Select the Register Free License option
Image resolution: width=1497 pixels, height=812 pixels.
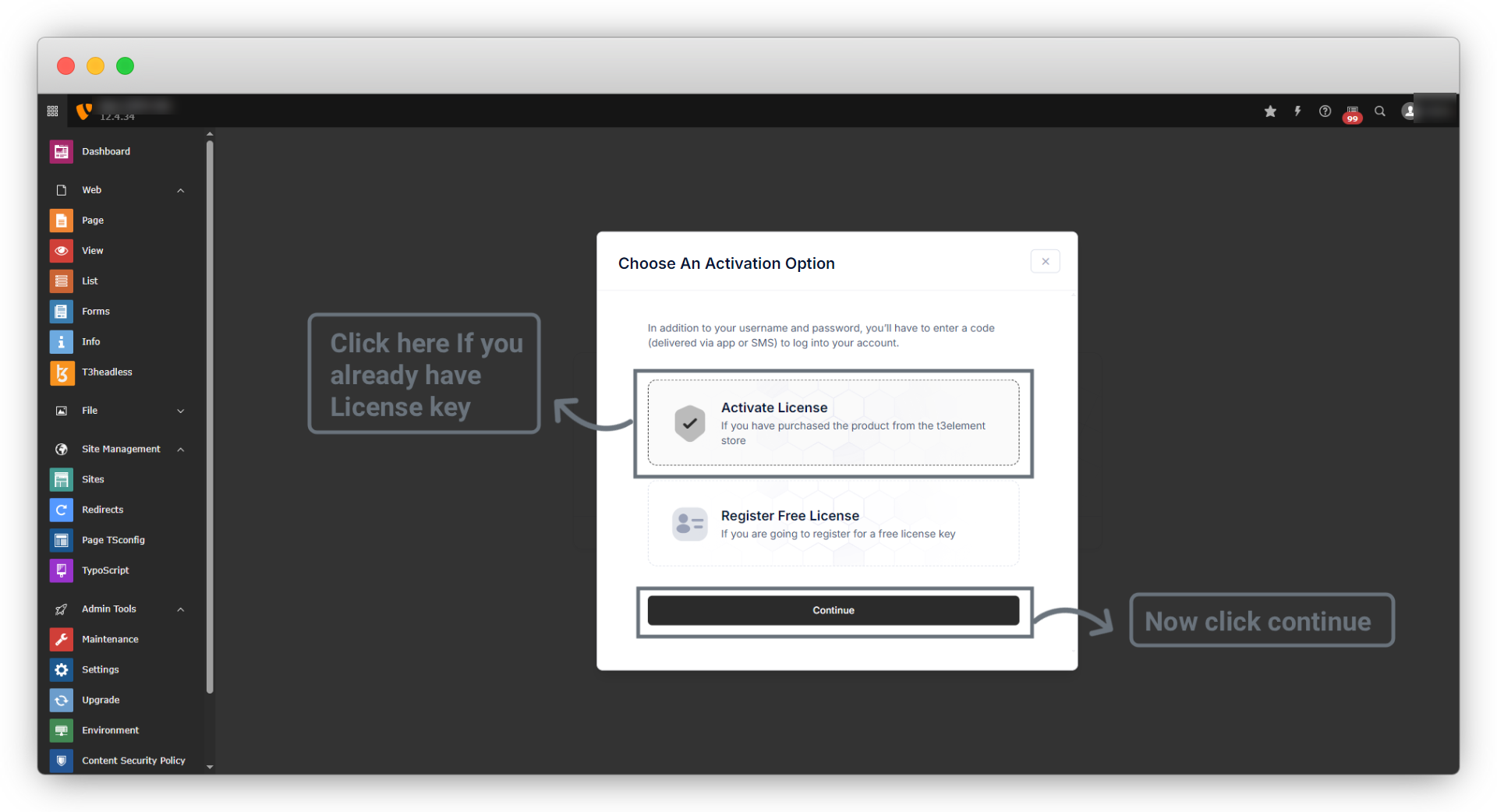(x=833, y=524)
